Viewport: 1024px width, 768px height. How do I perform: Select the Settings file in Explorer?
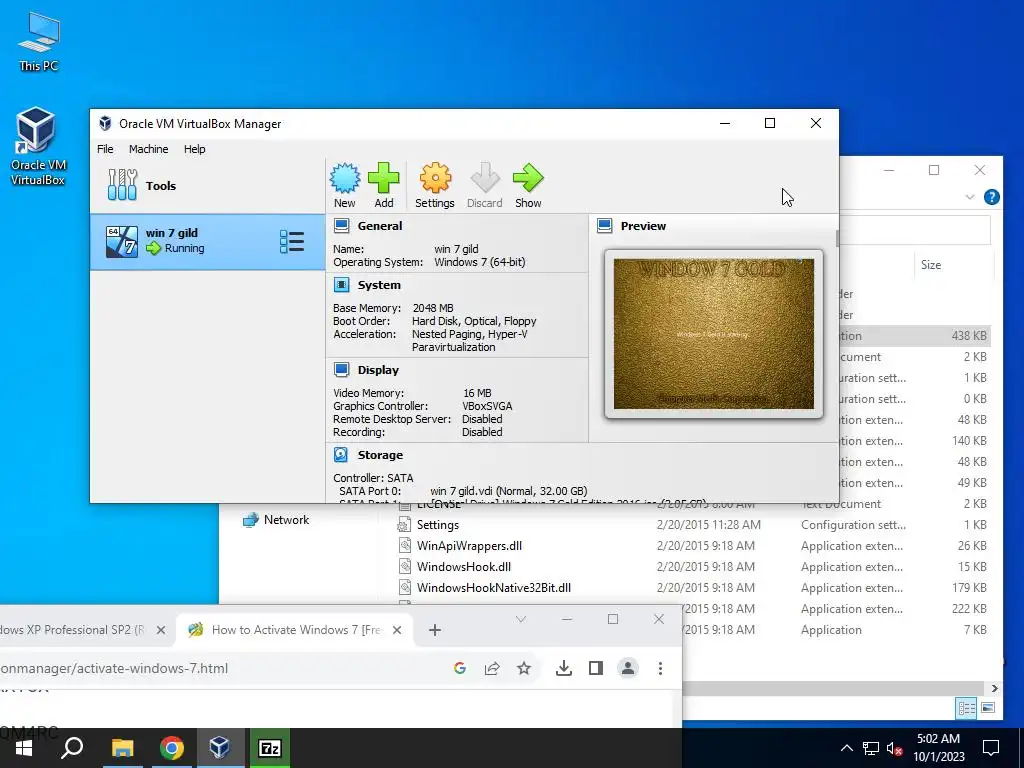pos(438,525)
